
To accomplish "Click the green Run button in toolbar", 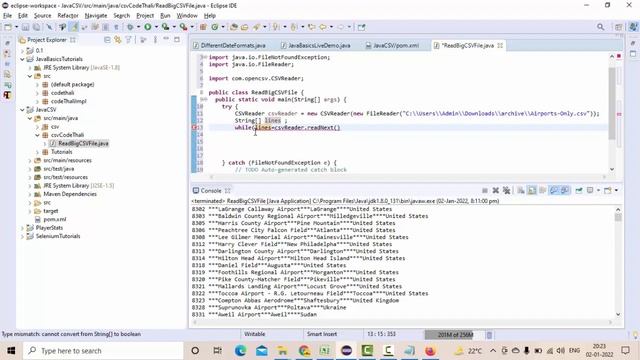I will click(148, 27).
